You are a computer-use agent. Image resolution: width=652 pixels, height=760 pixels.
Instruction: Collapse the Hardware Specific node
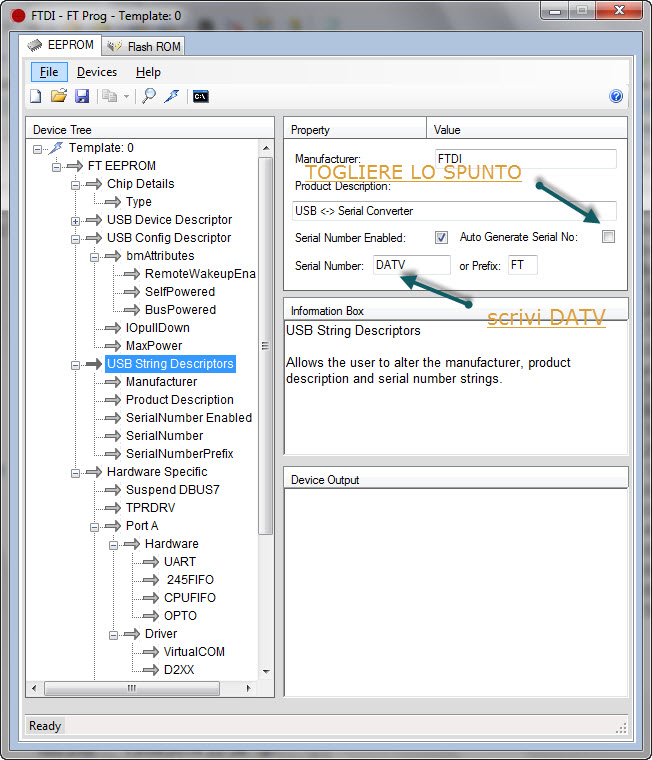tap(75, 473)
